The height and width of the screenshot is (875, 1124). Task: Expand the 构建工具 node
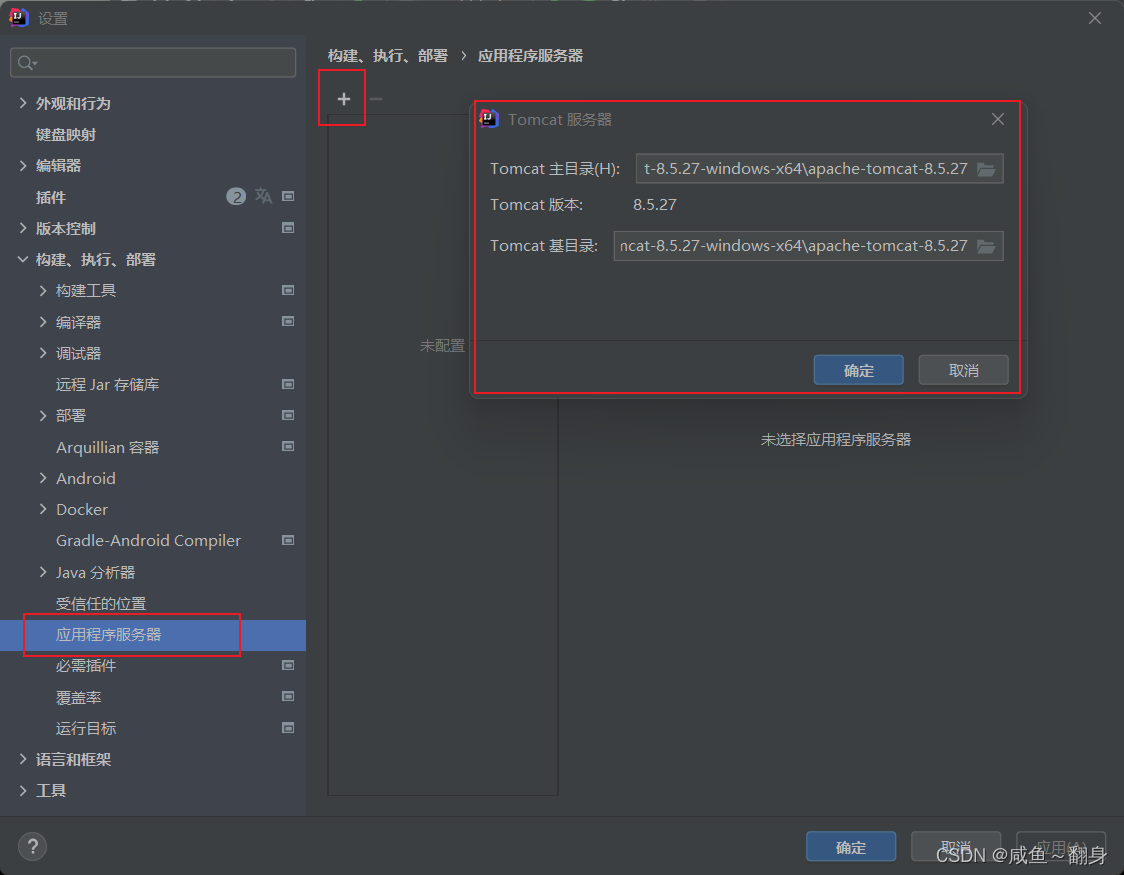click(x=43, y=290)
